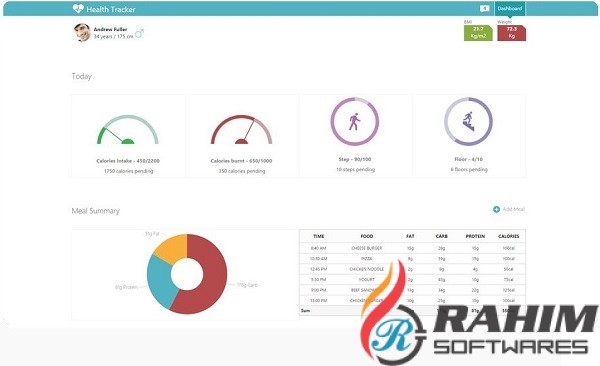This screenshot has height=366, width=600.
Task: Click the stair-climbing Floor icon
Action: [x=468, y=122]
